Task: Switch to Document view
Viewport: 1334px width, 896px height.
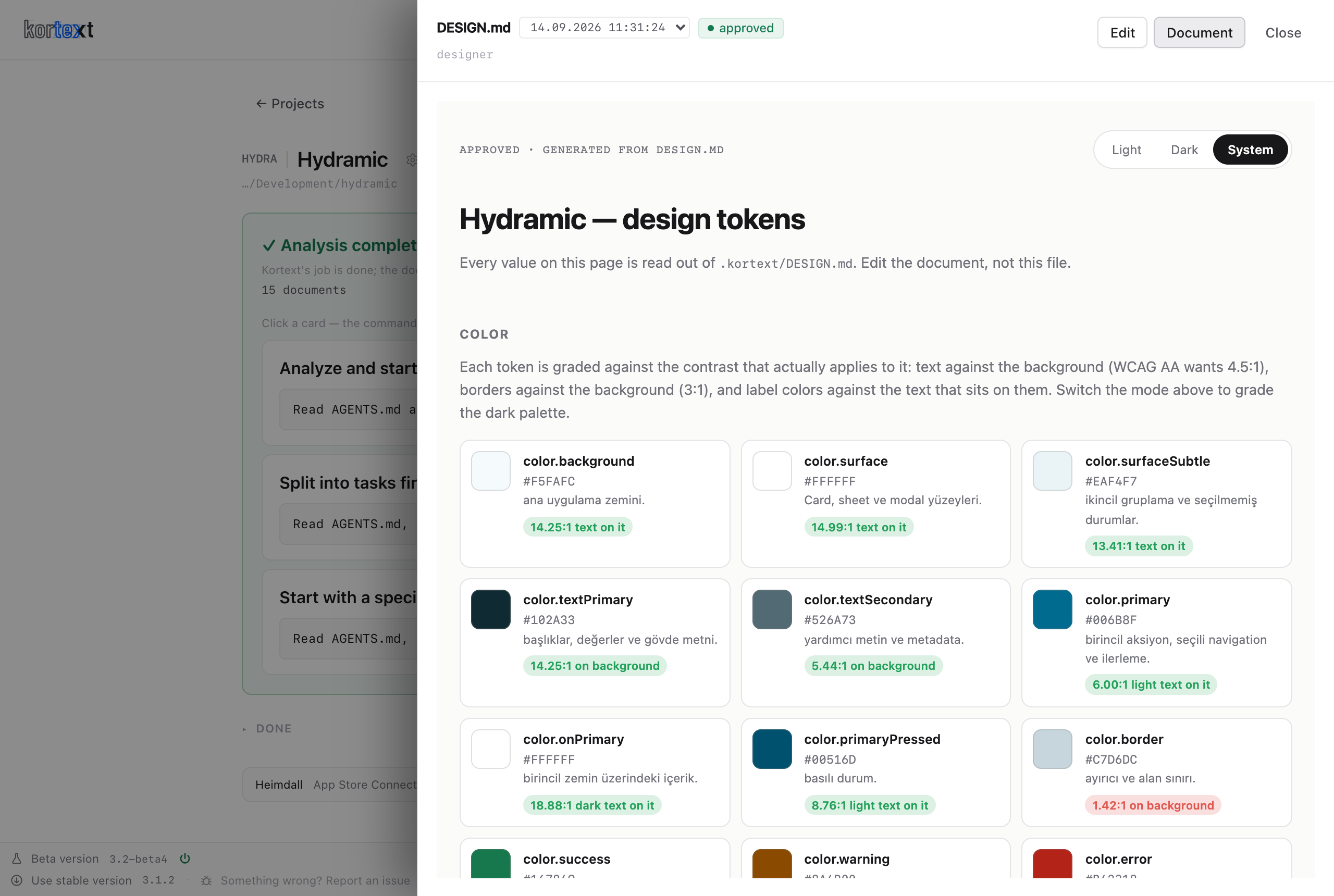Action: [x=1199, y=33]
